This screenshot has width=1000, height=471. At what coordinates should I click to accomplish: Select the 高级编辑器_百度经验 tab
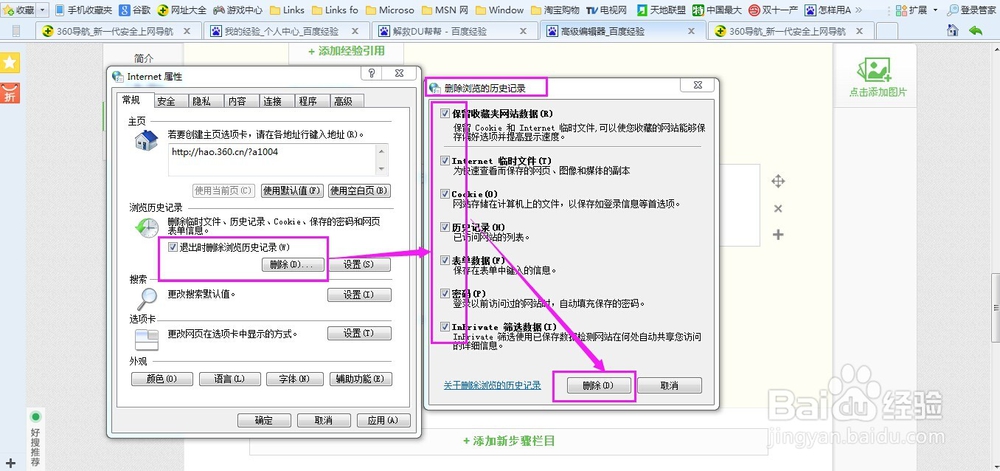point(622,31)
